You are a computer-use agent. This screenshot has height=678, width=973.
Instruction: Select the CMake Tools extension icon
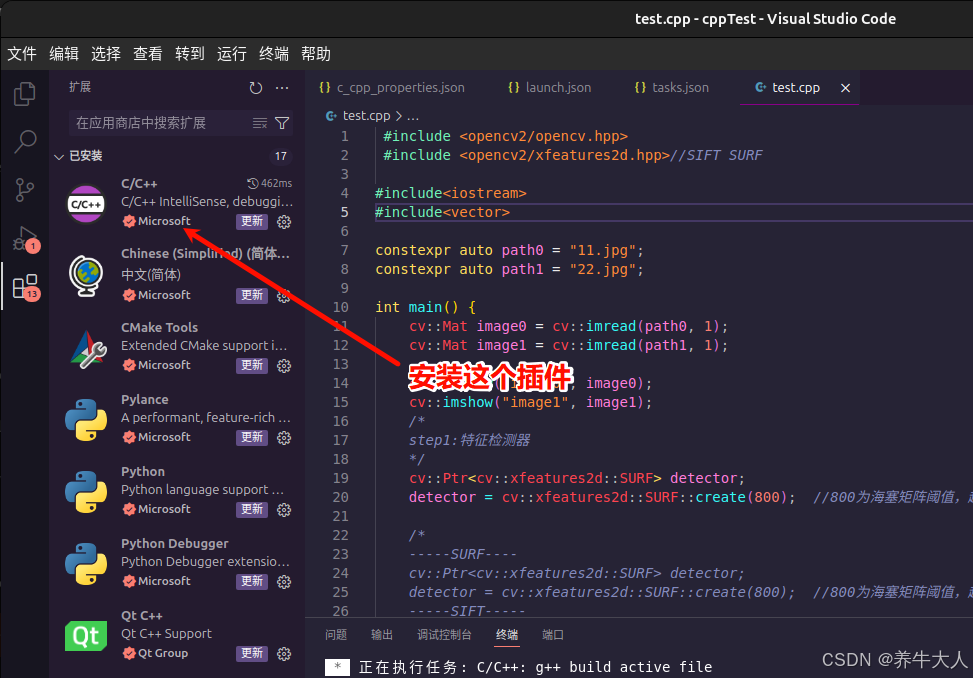pyautogui.click(x=87, y=349)
